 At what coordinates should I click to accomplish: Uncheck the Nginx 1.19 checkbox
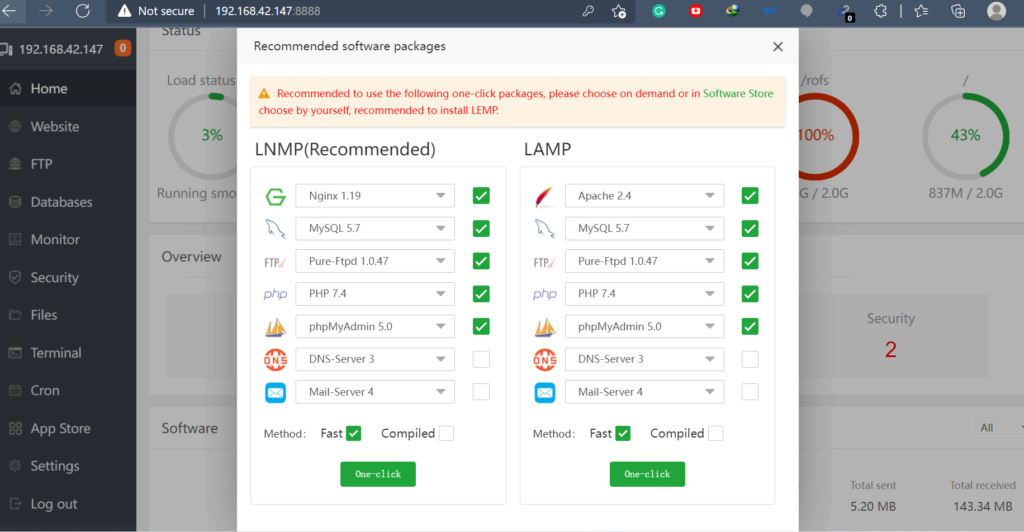tap(481, 196)
